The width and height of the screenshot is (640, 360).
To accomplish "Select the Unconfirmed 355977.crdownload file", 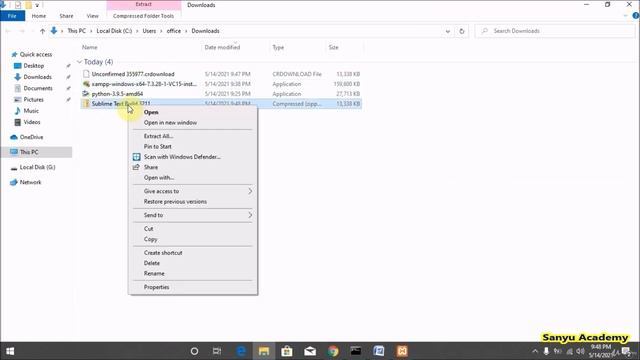I will 133,74.
